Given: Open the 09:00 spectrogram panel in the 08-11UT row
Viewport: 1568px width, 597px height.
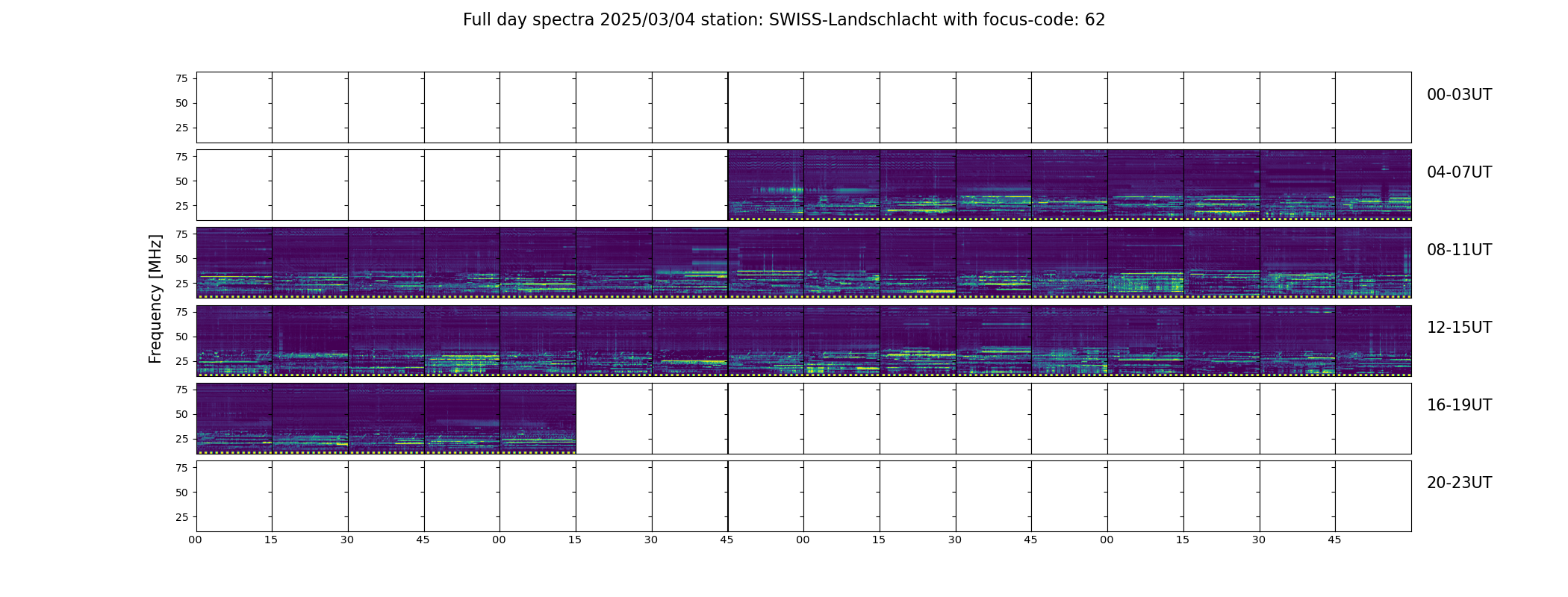Looking at the screenshot, I should (538, 263).
